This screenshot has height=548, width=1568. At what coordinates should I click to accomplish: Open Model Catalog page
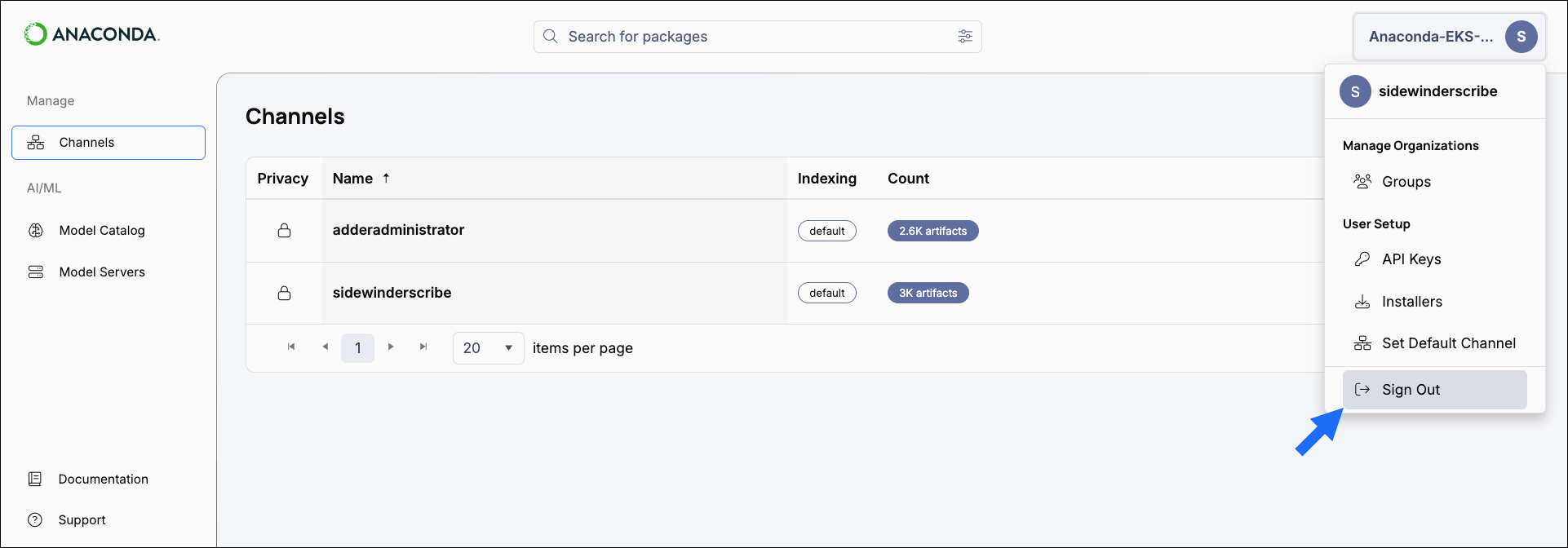pyautogui.click(x=102, y=231)
